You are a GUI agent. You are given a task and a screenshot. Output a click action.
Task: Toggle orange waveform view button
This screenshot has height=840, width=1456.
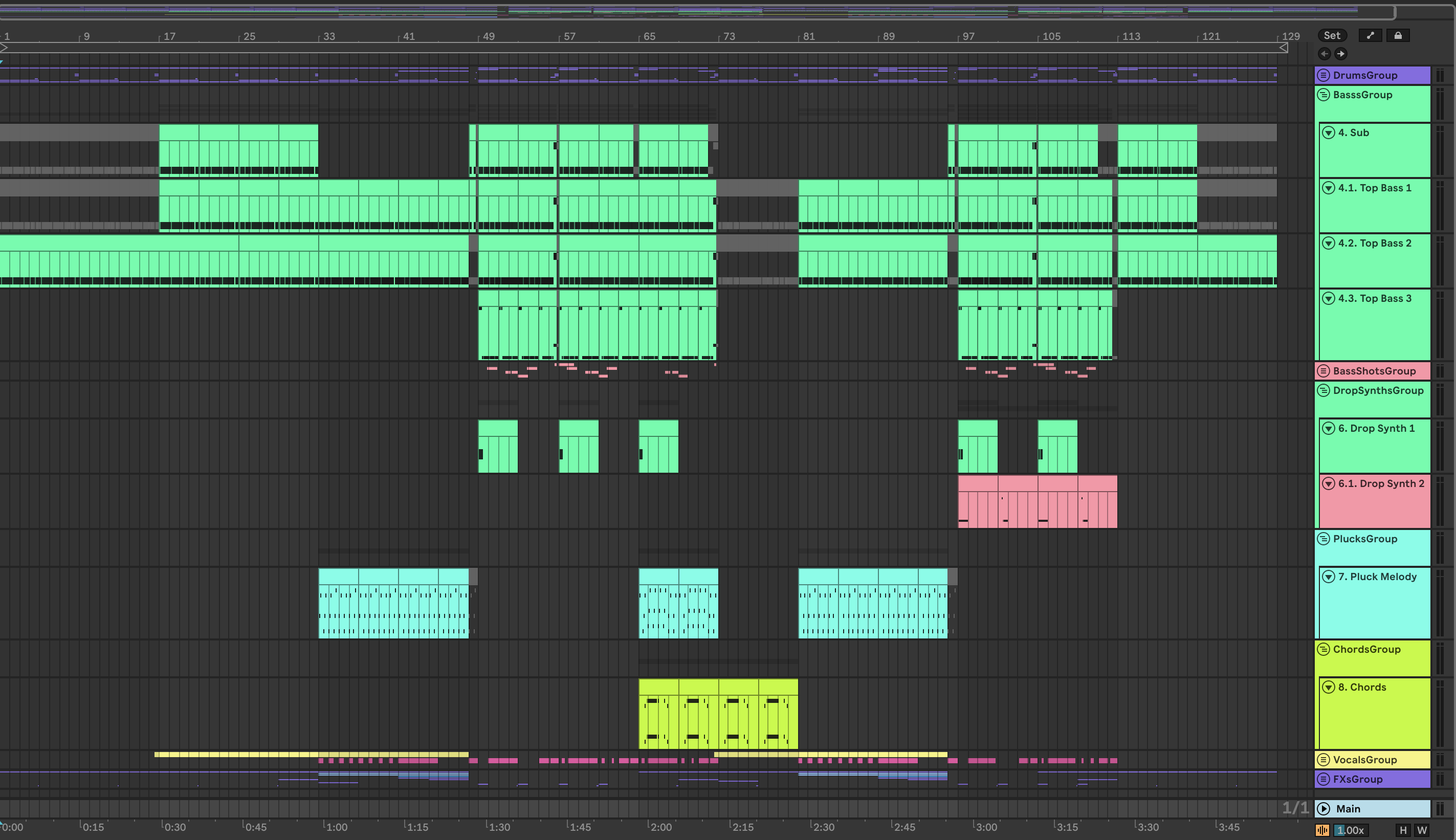(x=1322, y=830)
